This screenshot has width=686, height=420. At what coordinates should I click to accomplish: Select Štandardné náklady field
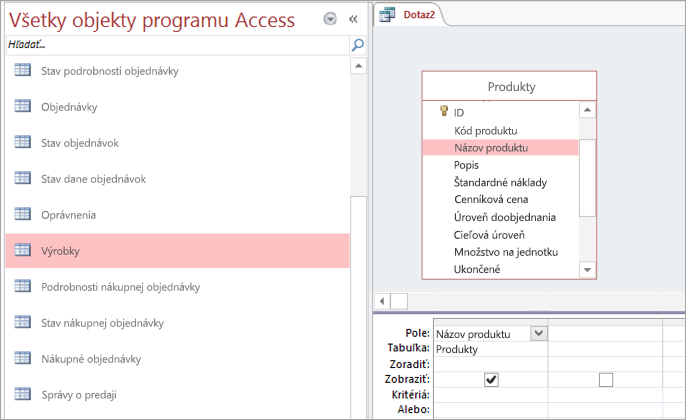click(x=500, y=182)
